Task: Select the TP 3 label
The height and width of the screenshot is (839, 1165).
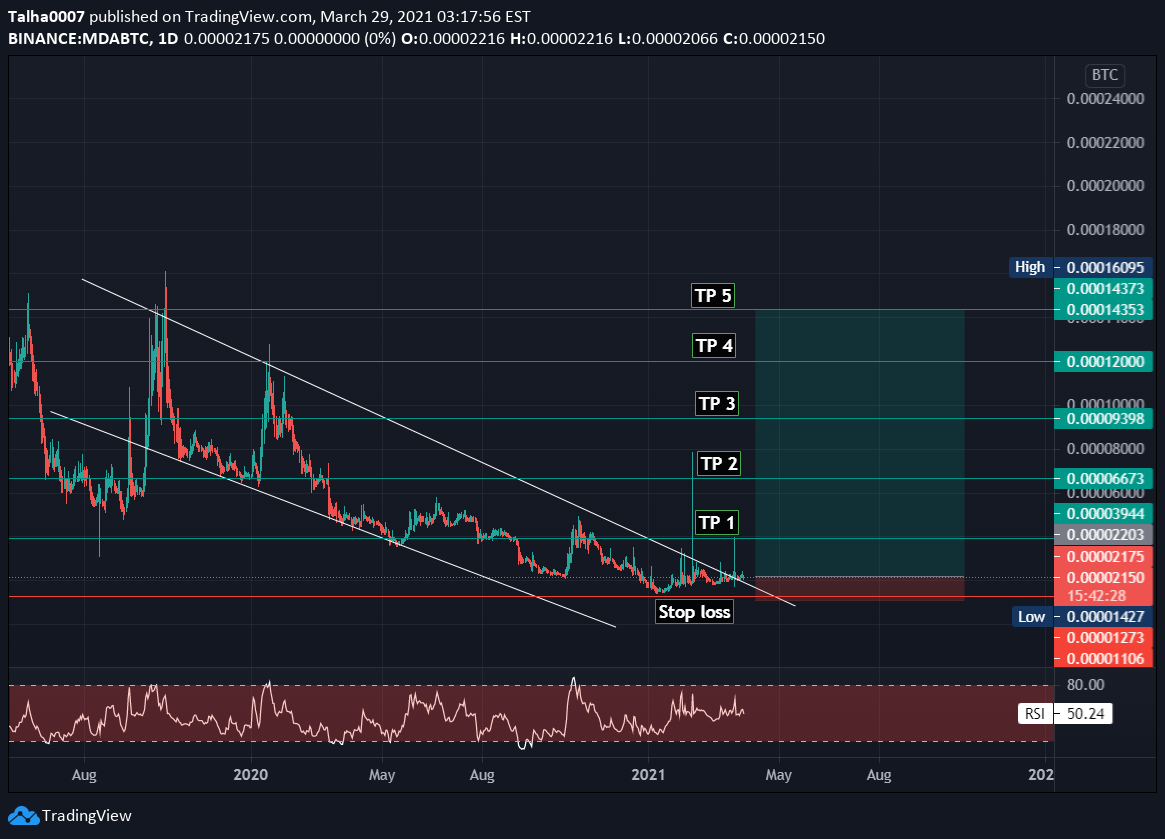Action: click(717, 404)
